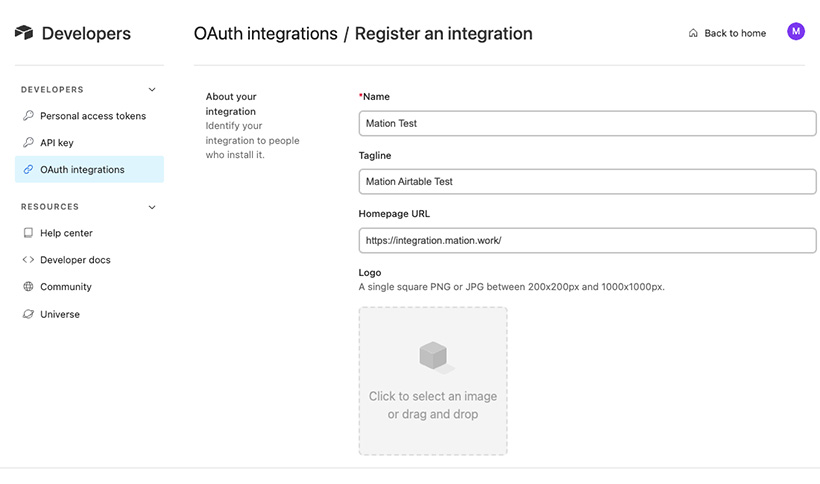
Task: Click the link icon beside OAuth integrations
Action: coord(28,169)
